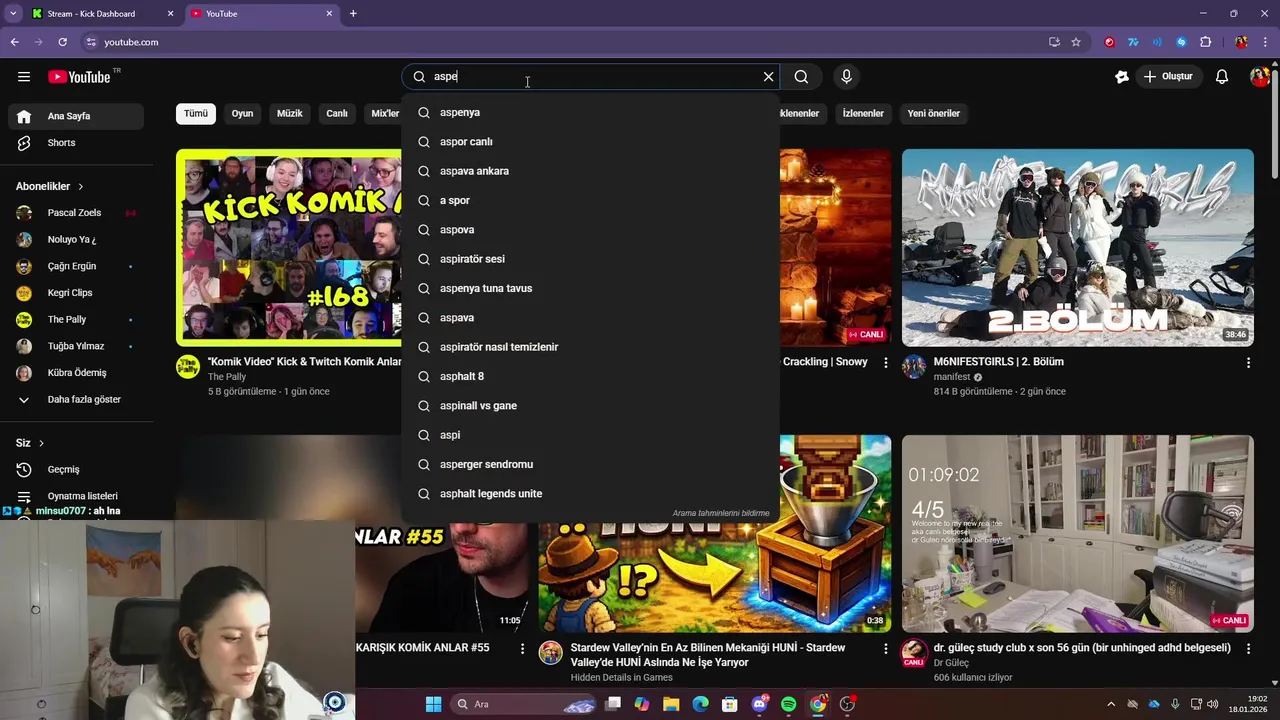Select the Mix'ler filter chip
The width and height of the screenshot is (1280, 720).
click(385, 114)
